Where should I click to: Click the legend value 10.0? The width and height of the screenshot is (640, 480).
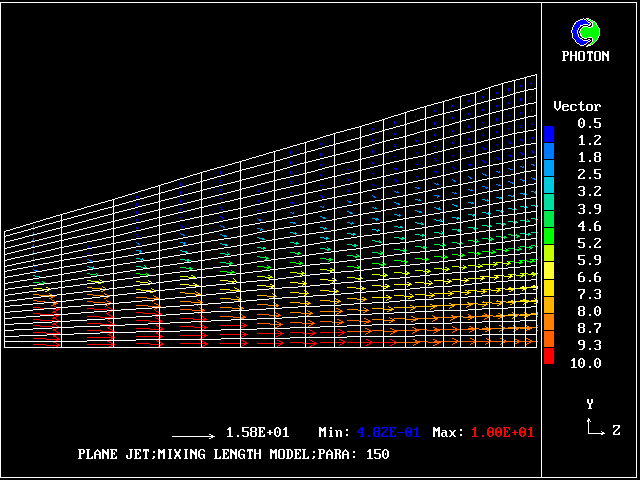point(585,363)
